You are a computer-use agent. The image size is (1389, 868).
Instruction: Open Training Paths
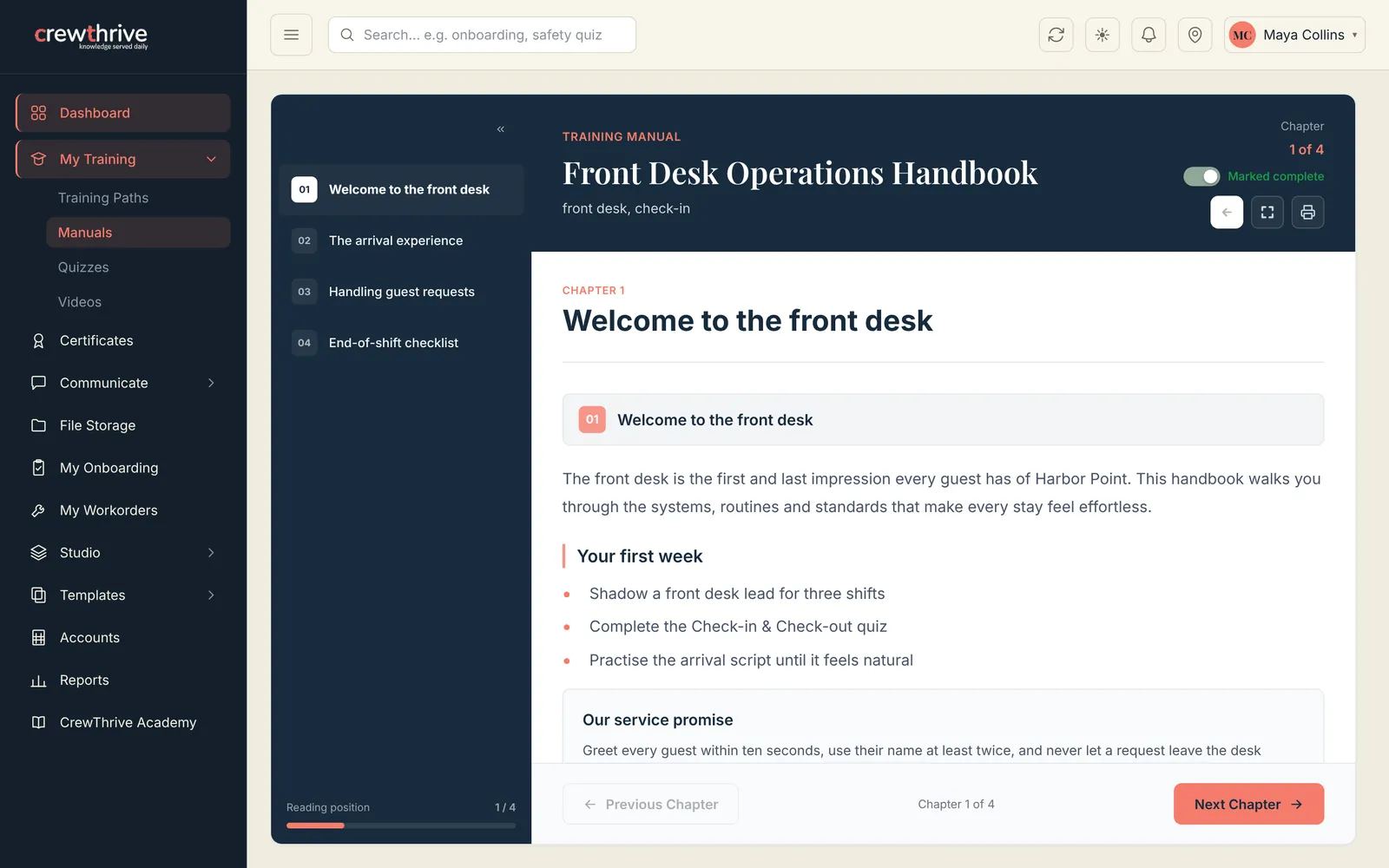click(x=138, y=198)
